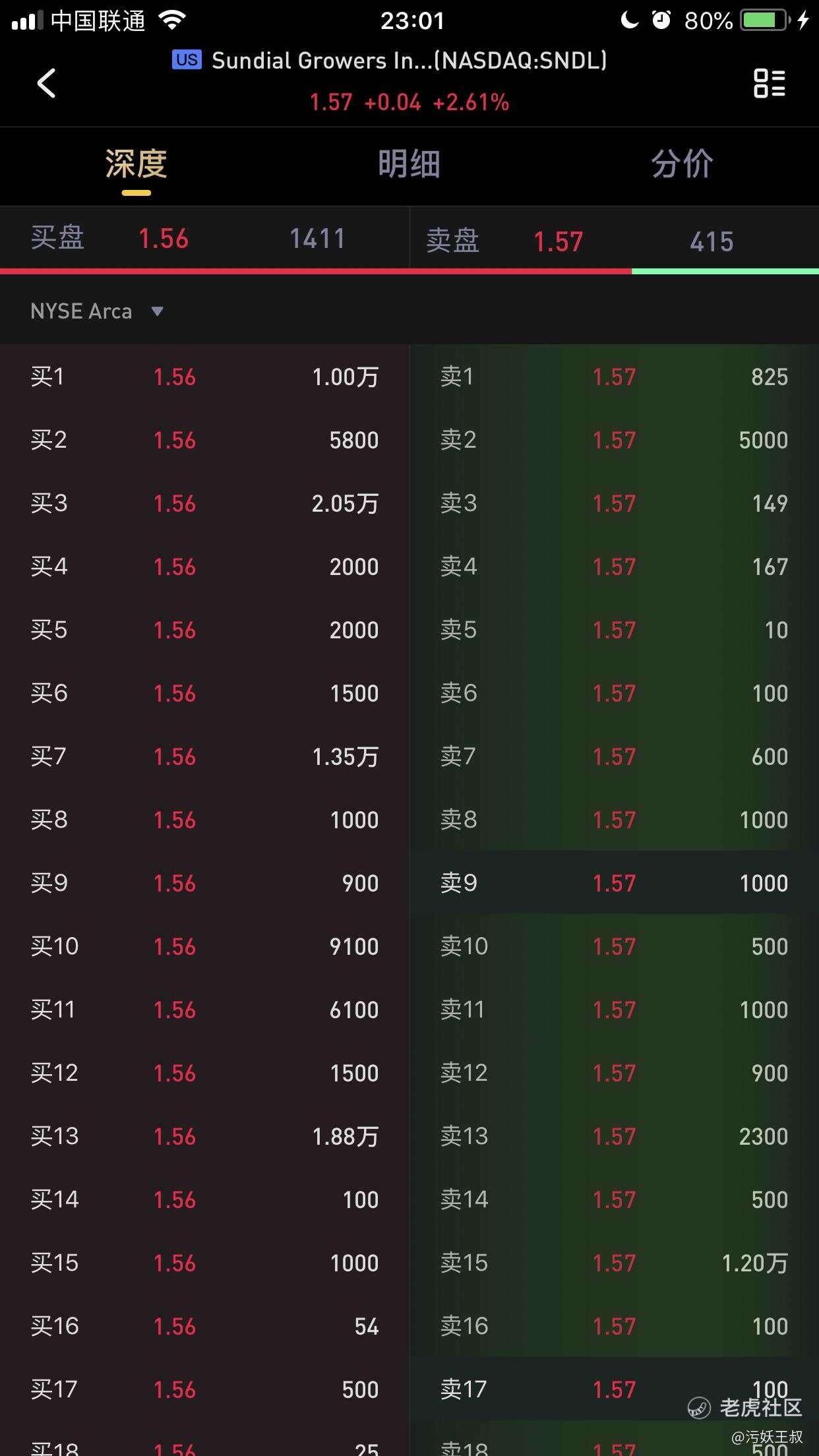Select the 买1 bid row

[x=204, y=377]
